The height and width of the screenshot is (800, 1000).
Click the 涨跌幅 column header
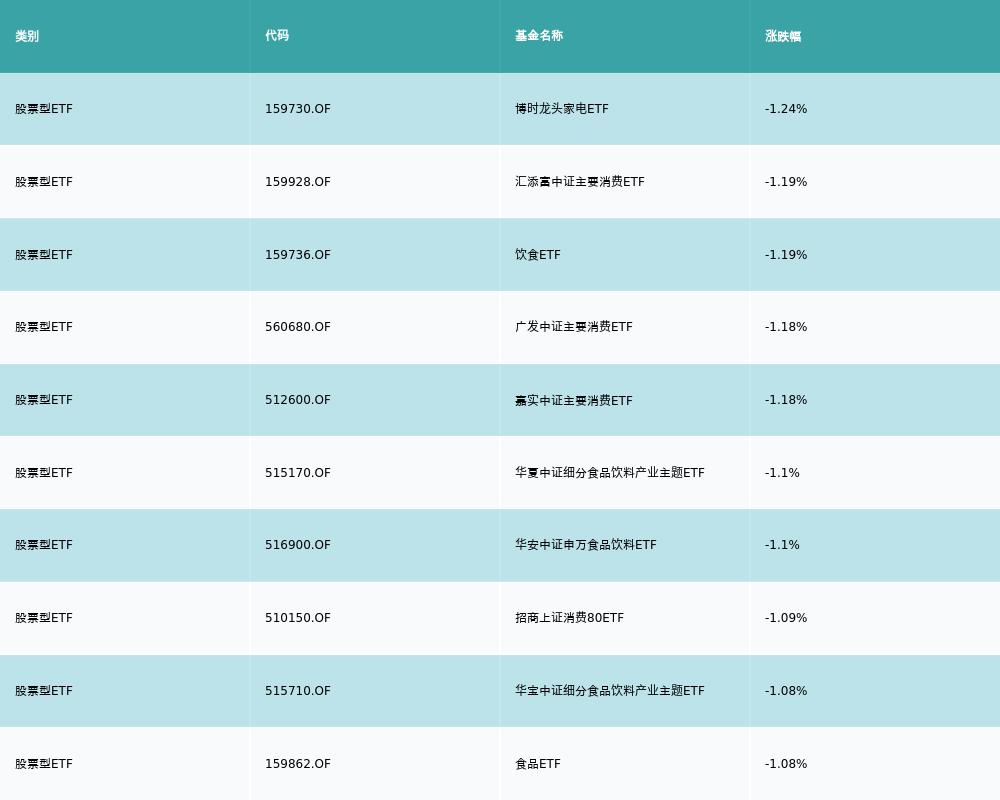783,36
